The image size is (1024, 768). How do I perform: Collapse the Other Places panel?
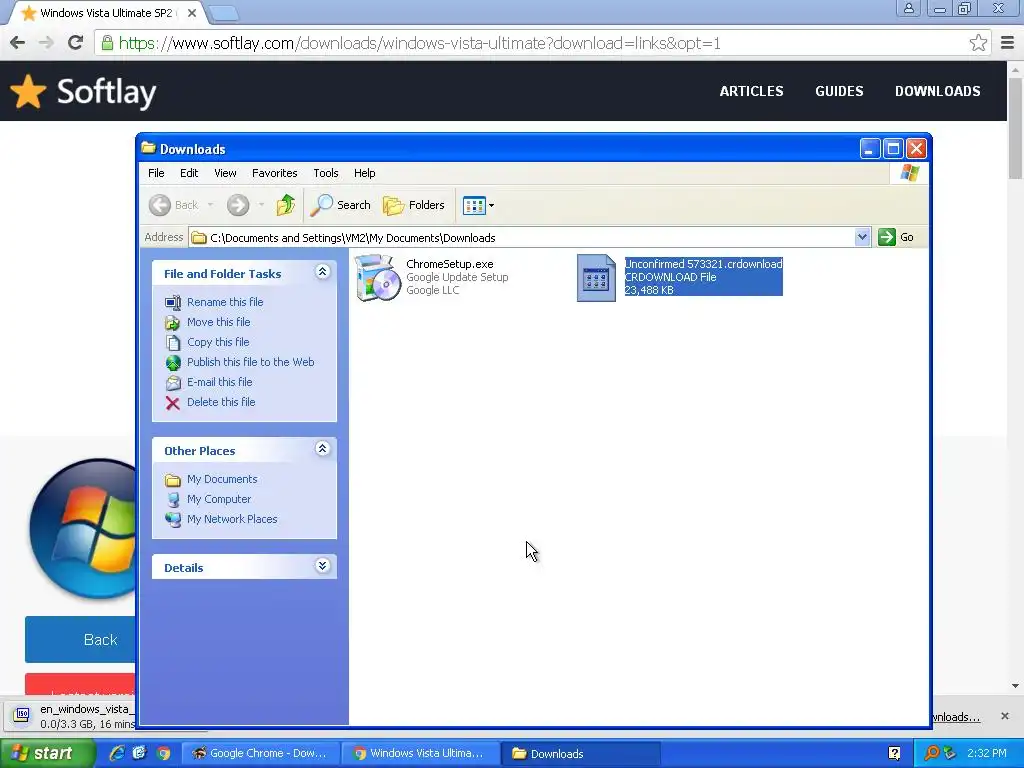click(x=322, y=449)
